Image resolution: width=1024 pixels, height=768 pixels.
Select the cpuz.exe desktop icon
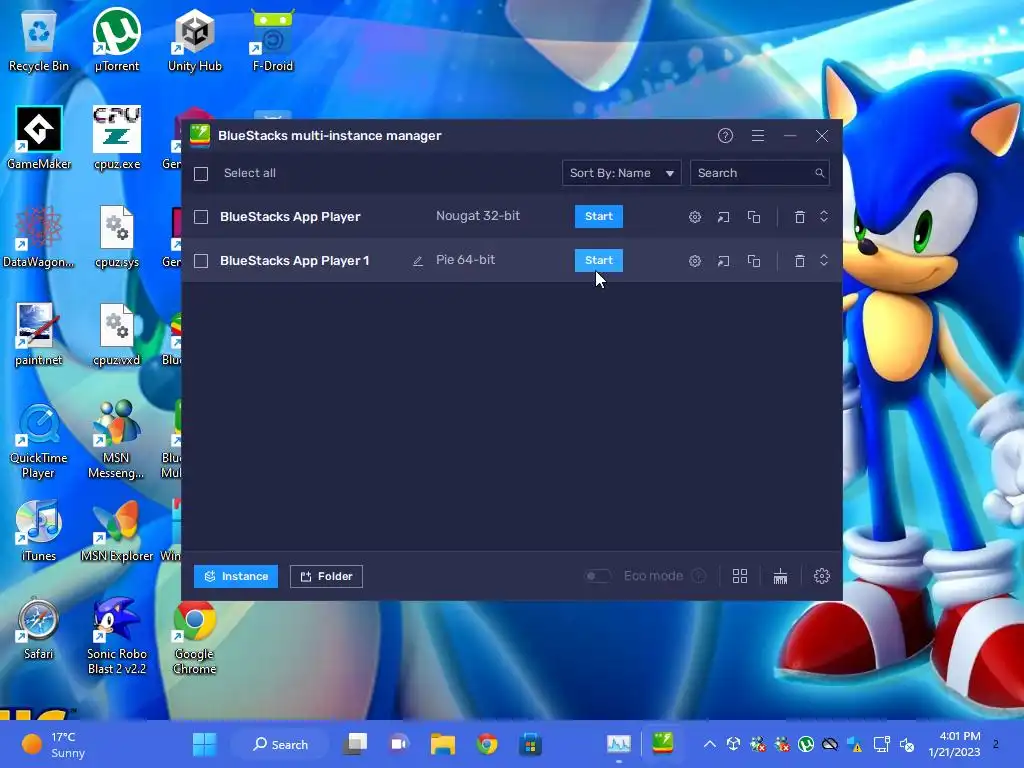pos(117,138)
